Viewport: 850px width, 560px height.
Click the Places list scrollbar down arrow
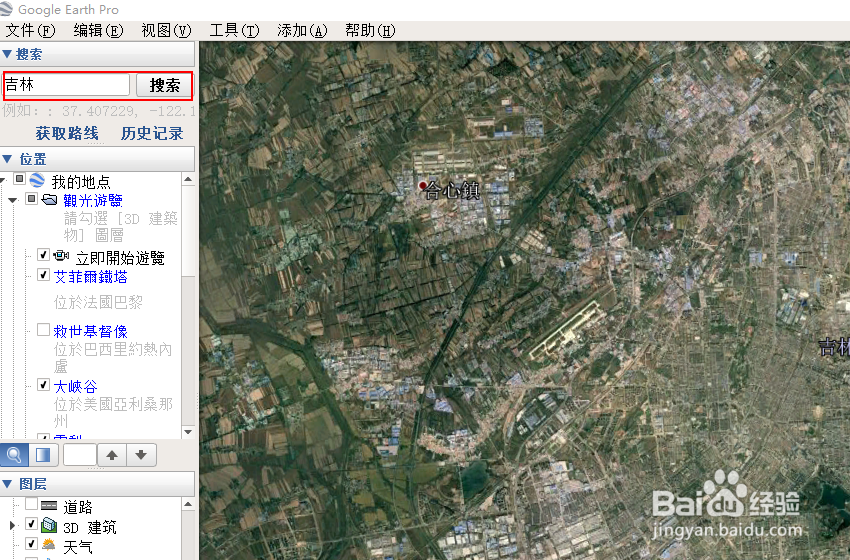[x=188, y=432]
